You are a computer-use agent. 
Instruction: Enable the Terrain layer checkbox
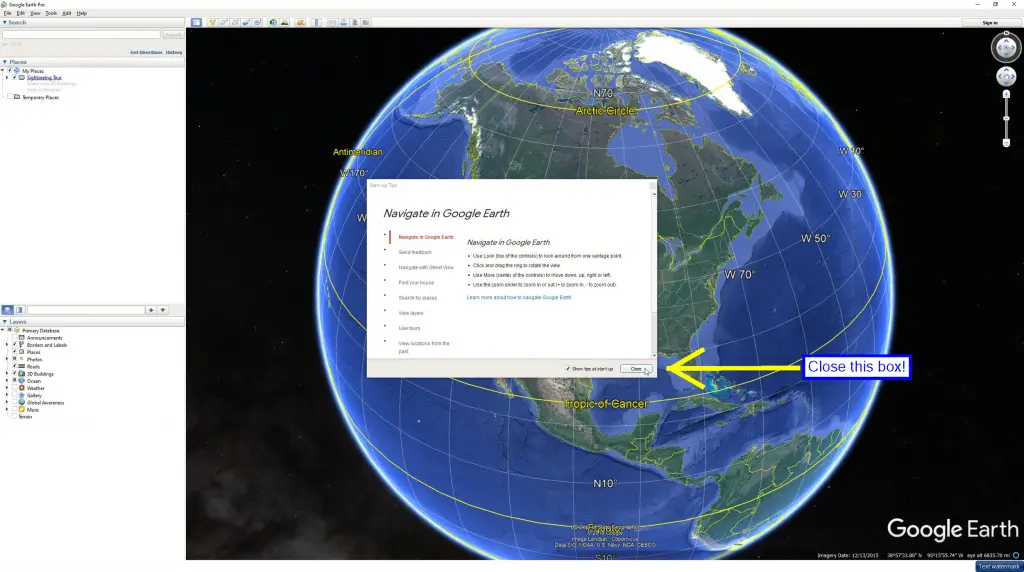point(14,417)
